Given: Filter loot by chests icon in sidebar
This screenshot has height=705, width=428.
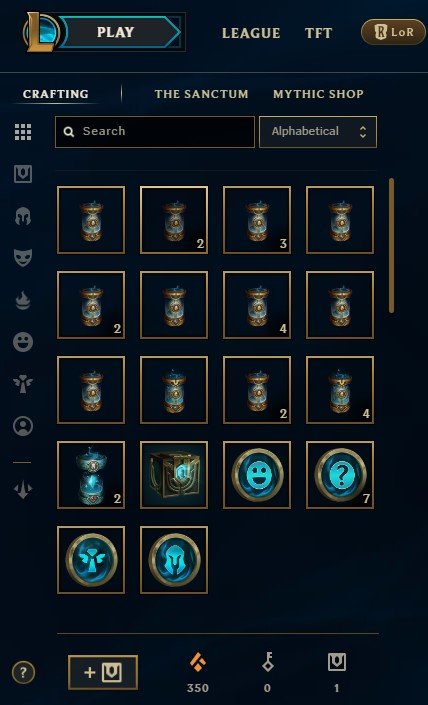Looking at the screenshot, I should point(23,174).
